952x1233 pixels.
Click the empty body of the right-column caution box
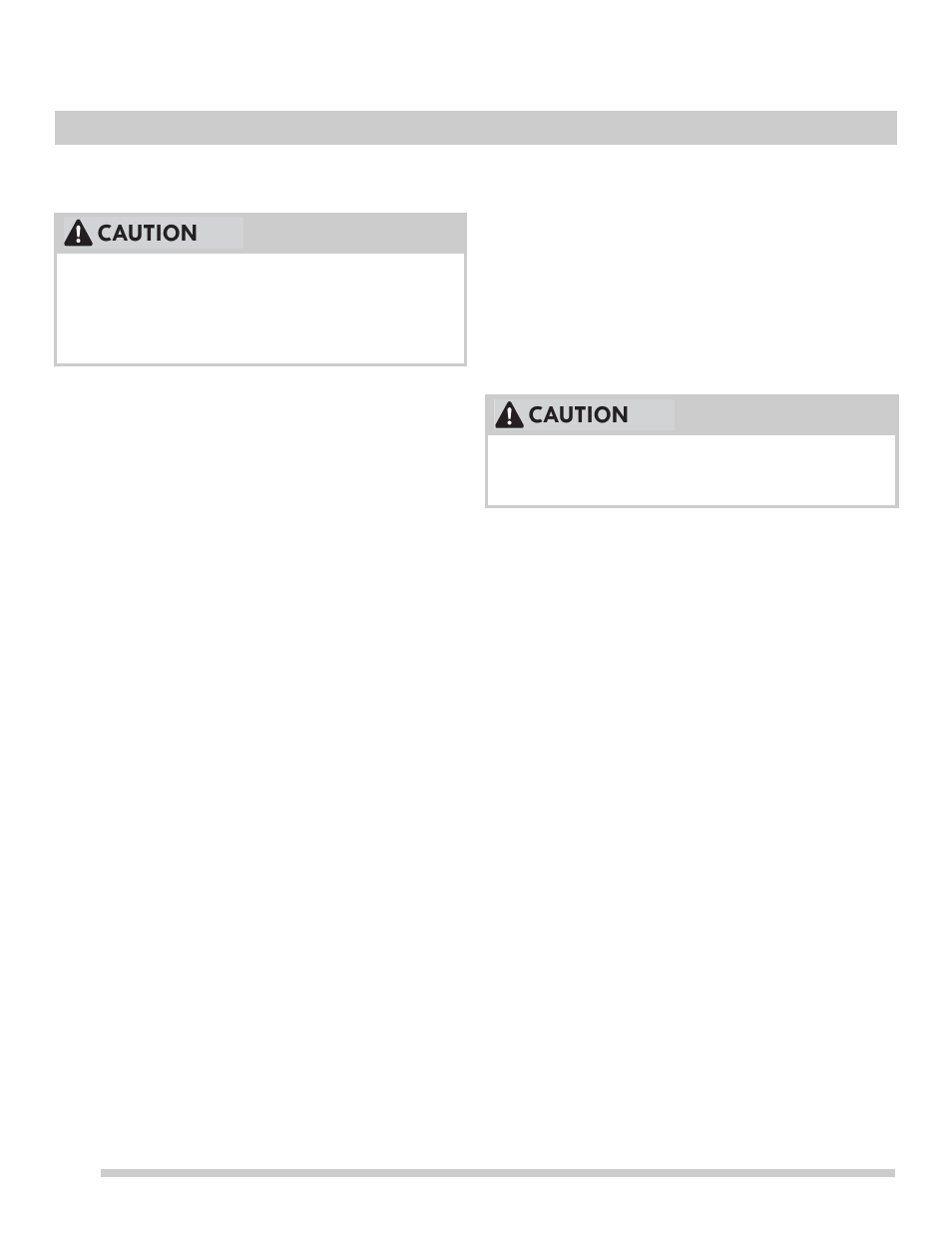click(x=692, y=469)
